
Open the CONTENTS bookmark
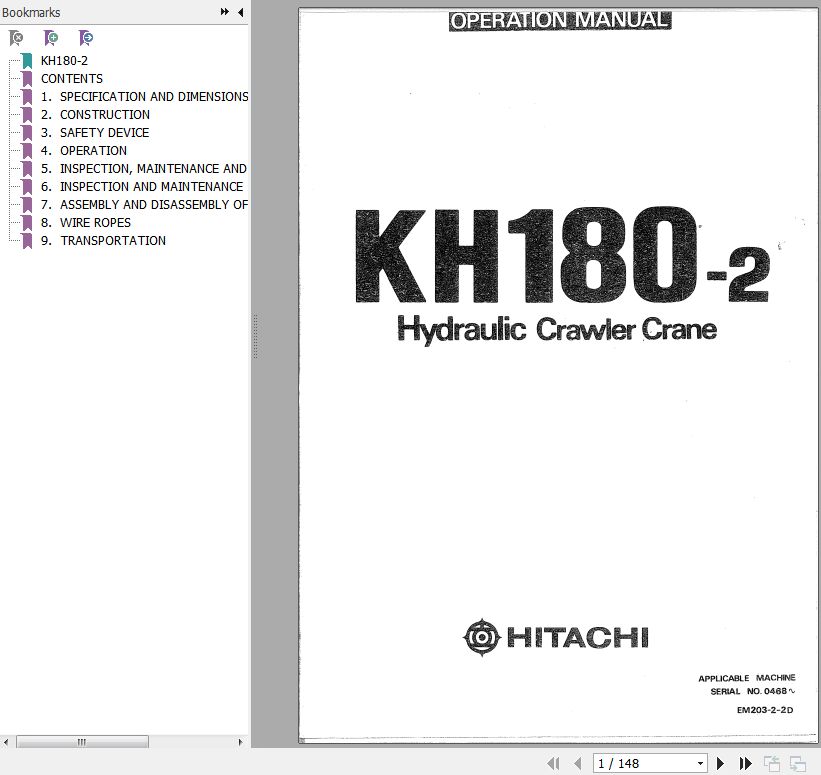(x=72, y=79)
